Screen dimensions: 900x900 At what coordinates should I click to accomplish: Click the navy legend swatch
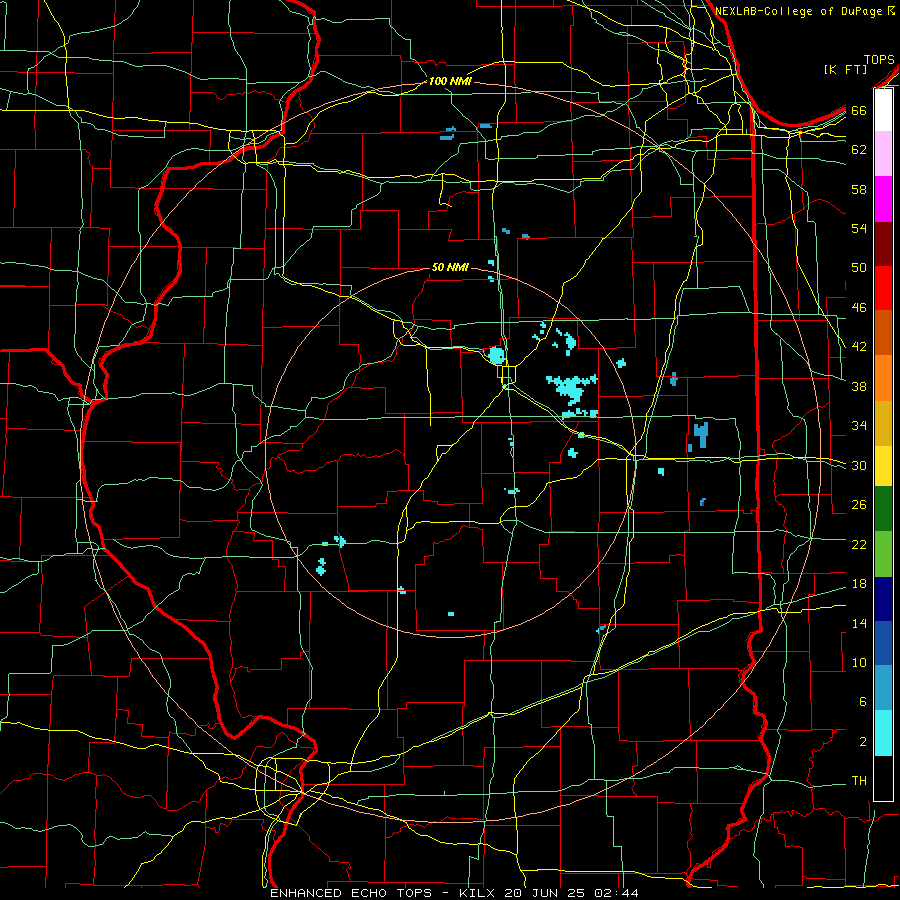[x=883, y=599]
